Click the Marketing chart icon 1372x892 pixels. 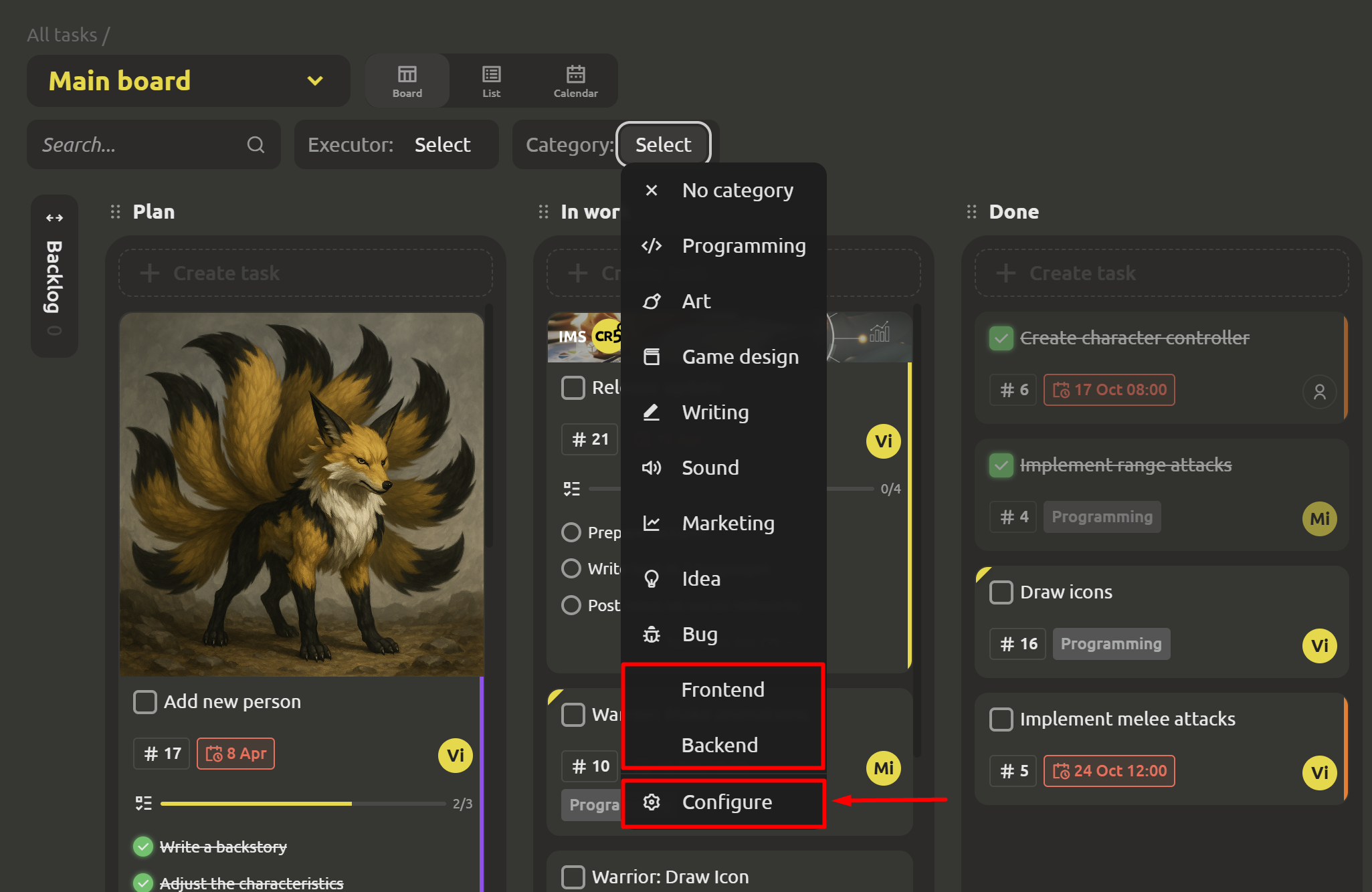(x=652, y=524)
